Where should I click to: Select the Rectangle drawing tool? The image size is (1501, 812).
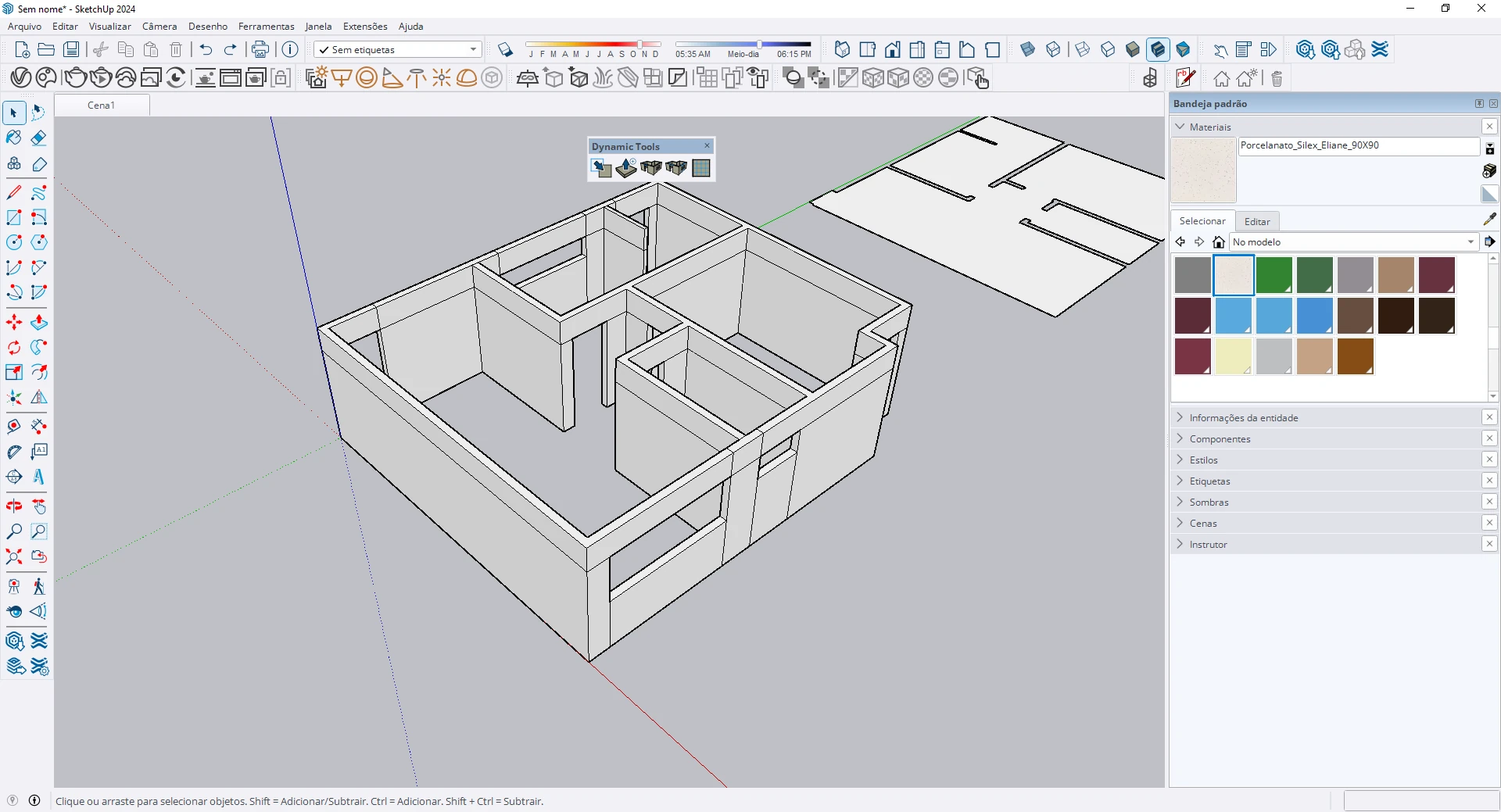14,217
